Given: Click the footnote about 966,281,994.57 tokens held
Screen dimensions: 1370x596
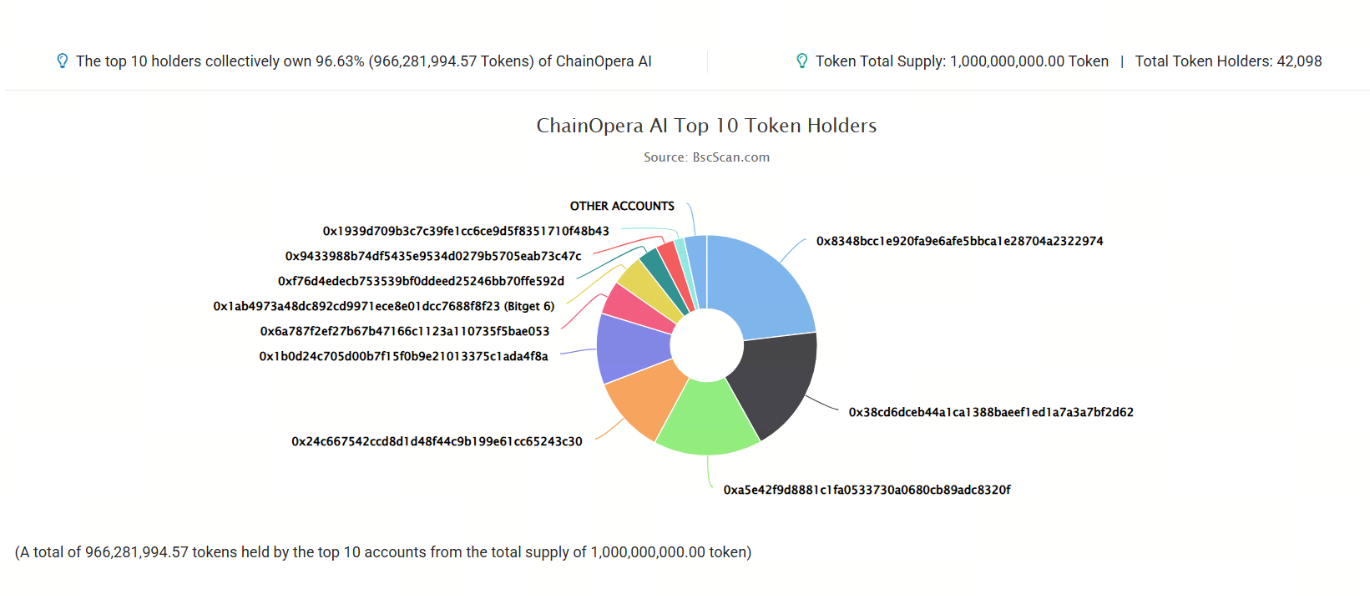Looking at the screenshot, I should [x=383, y=552].
